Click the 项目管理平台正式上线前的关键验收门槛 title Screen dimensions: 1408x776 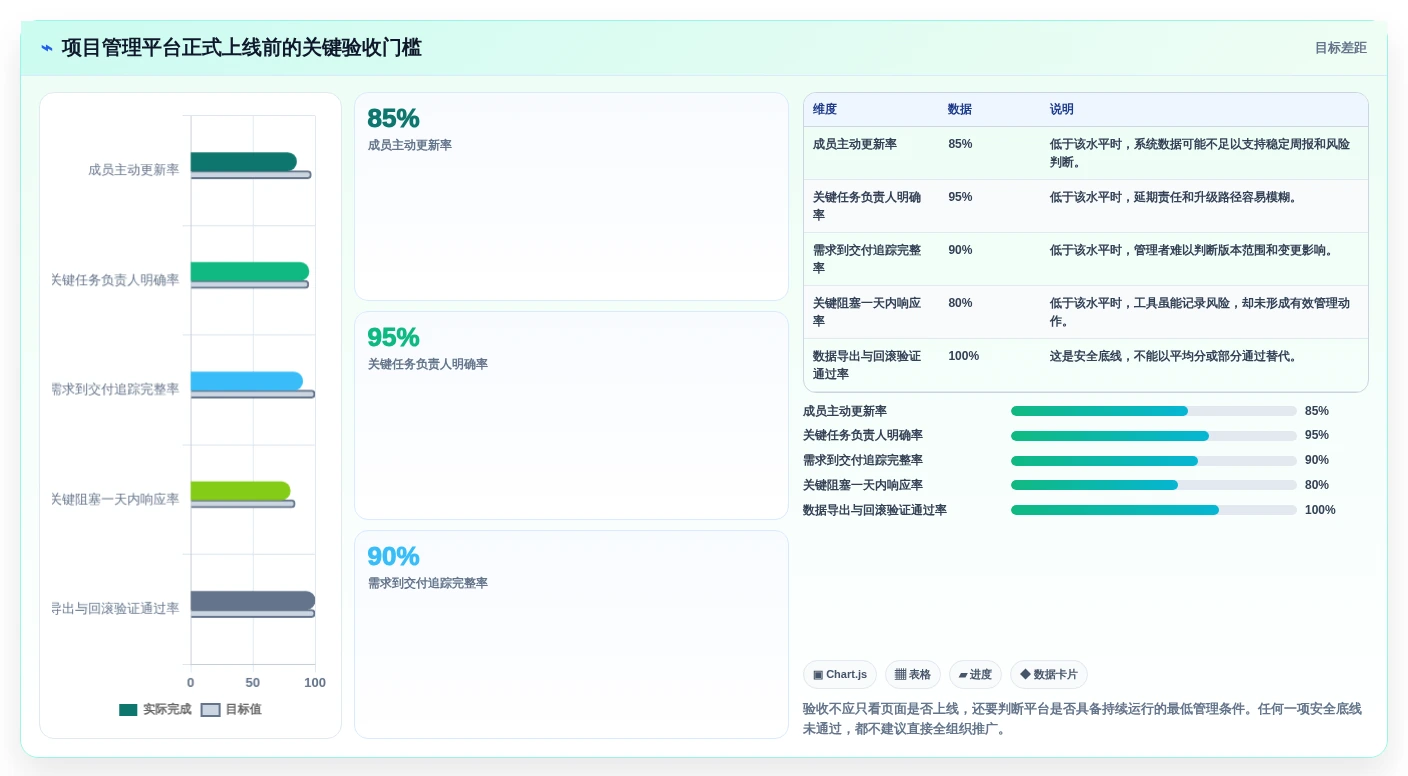tap(241, 48)
